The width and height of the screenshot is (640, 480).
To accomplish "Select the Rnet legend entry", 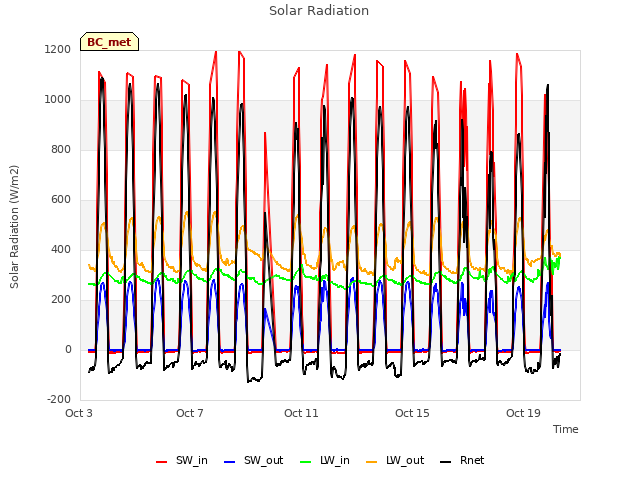I will point(462,460).
